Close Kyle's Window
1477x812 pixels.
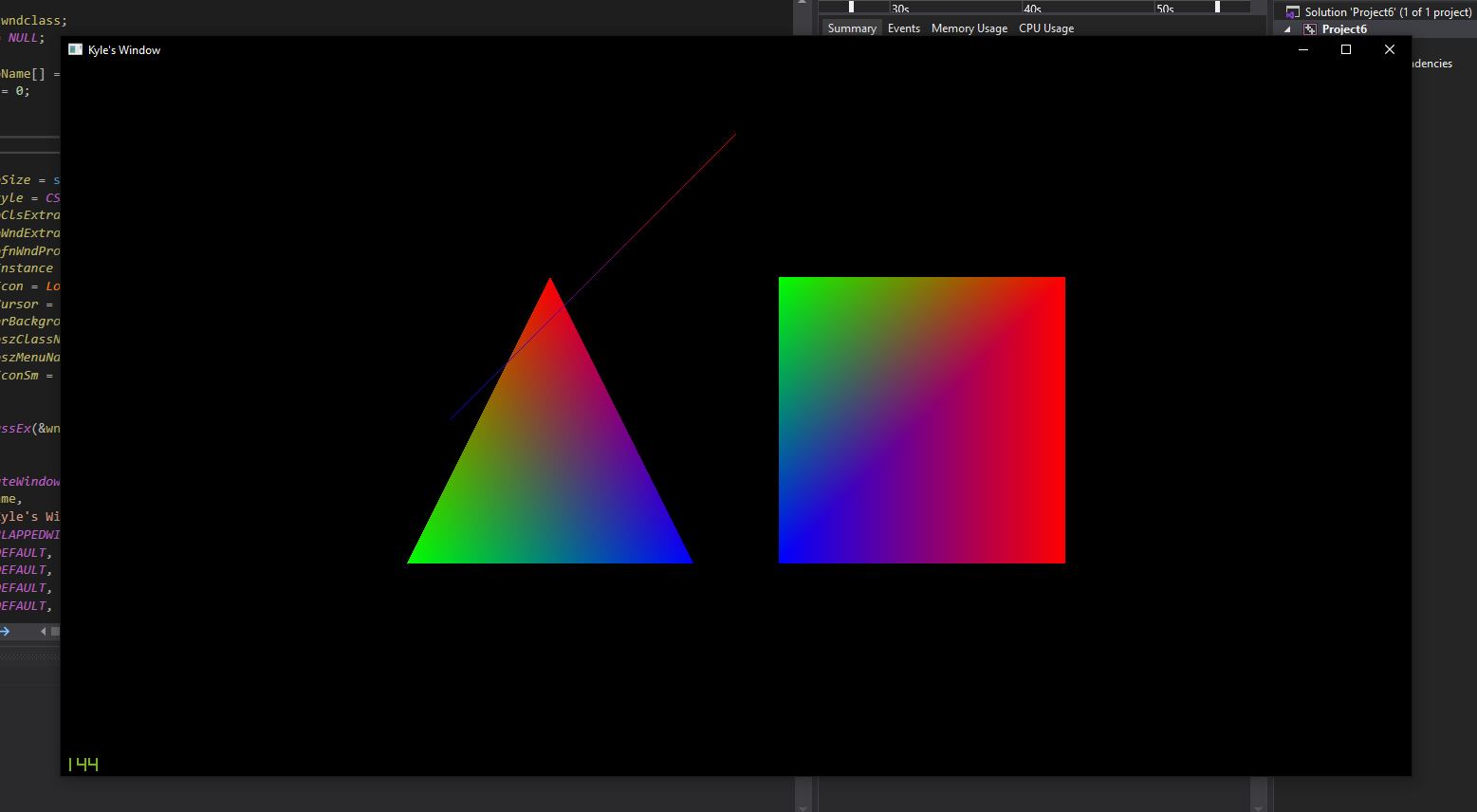[1390, 49]
